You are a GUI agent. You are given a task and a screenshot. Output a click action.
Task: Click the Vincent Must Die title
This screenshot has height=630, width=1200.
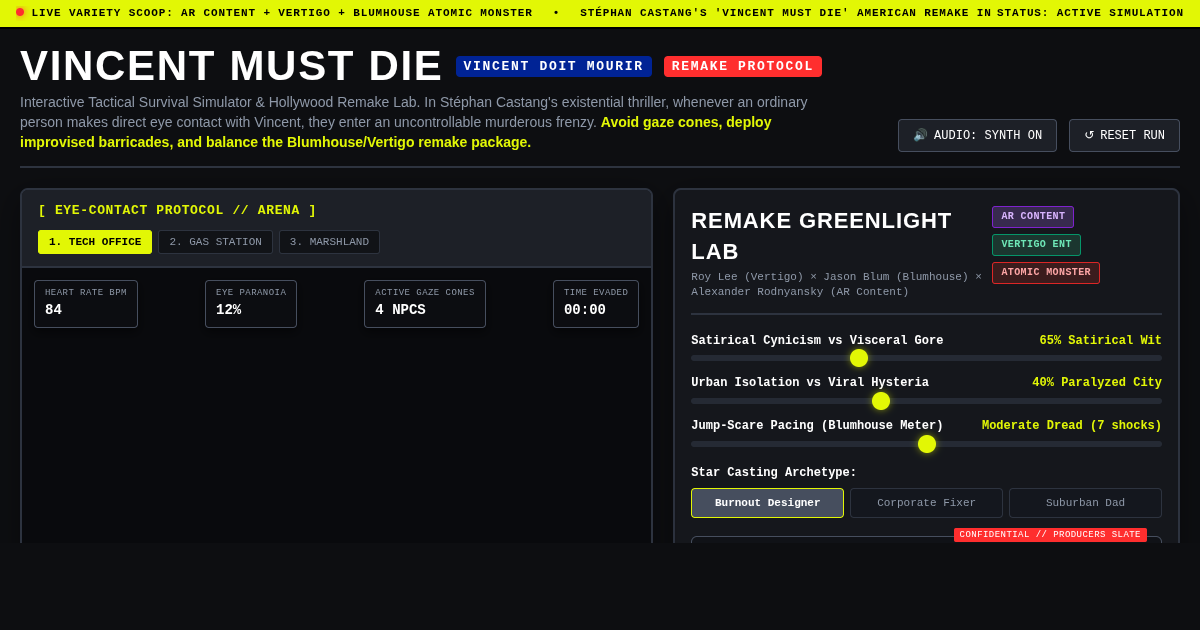point(231,66)
